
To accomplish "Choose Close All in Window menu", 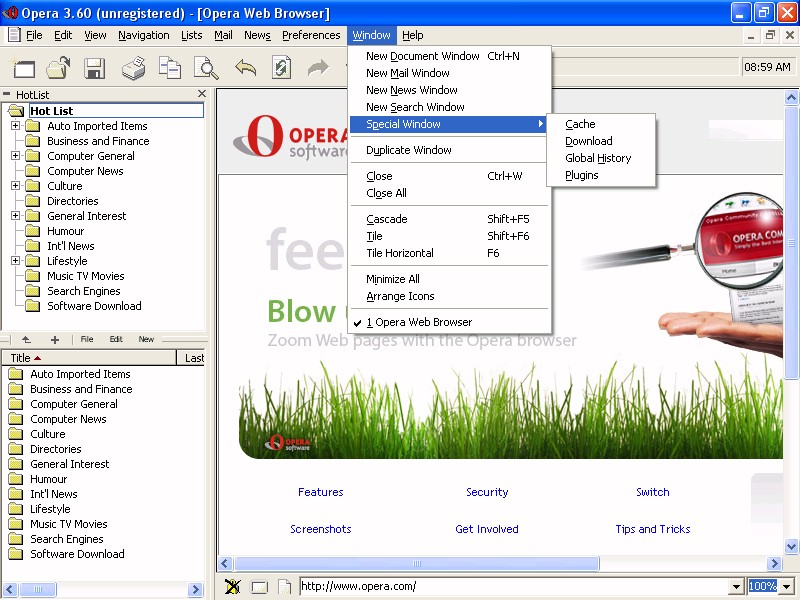I will 449,193.
